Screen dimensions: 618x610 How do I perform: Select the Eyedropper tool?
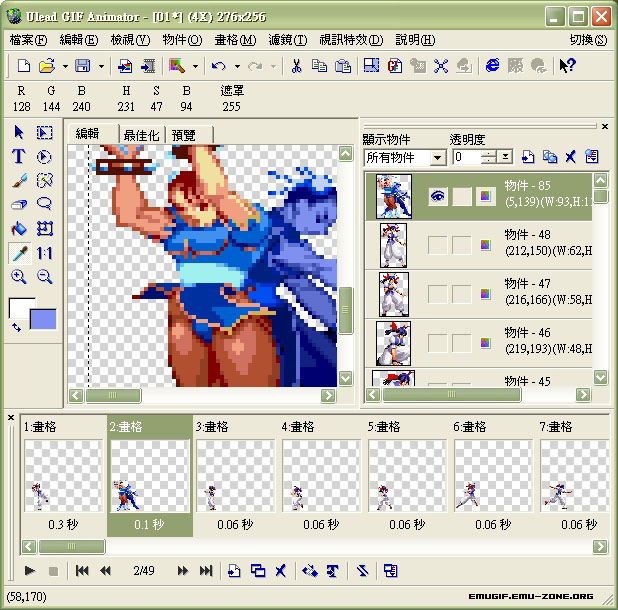19,253
